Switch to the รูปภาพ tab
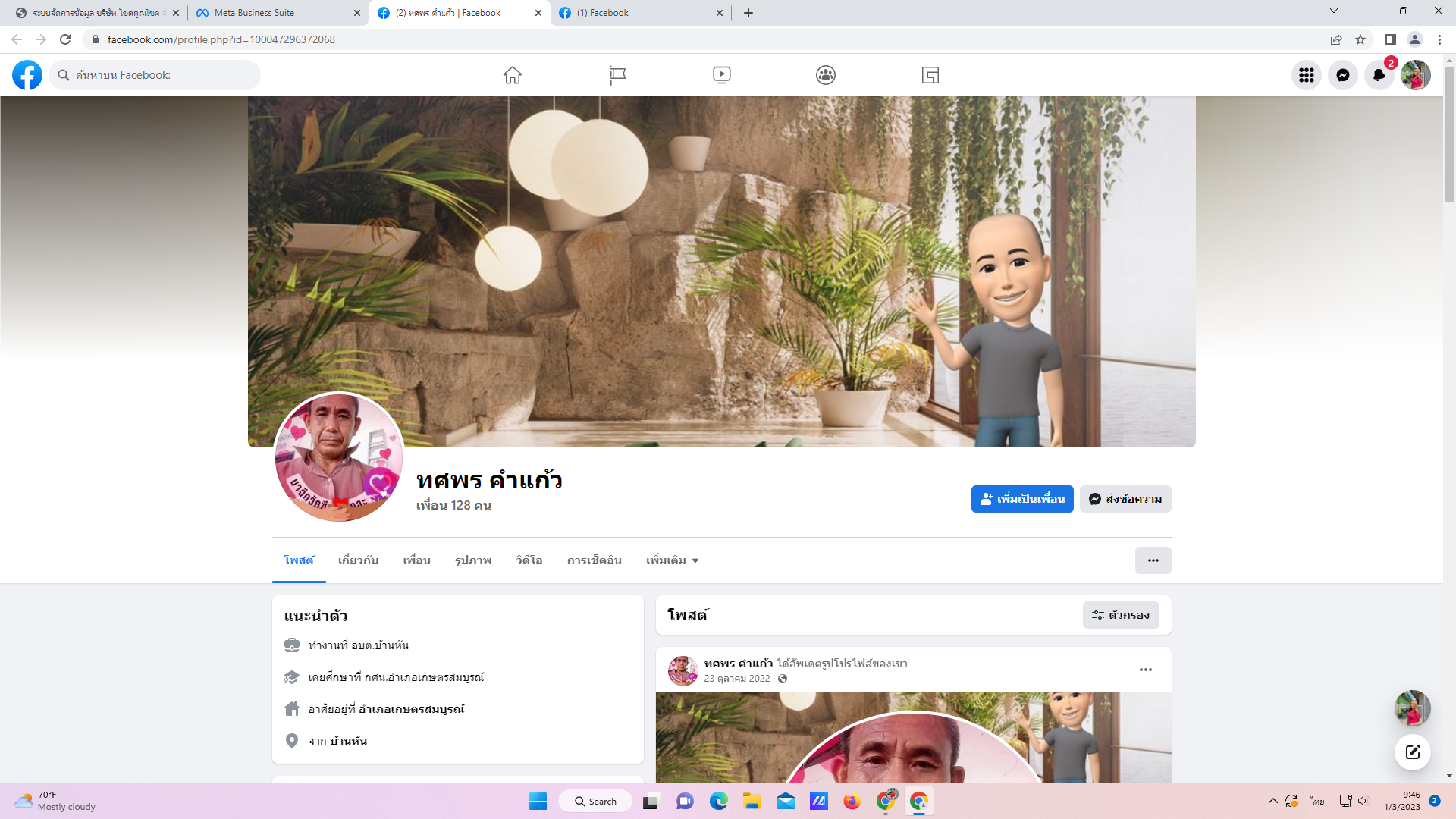Image resolution: width=1456 pixels, height=819 pixels. coord(473,560)
